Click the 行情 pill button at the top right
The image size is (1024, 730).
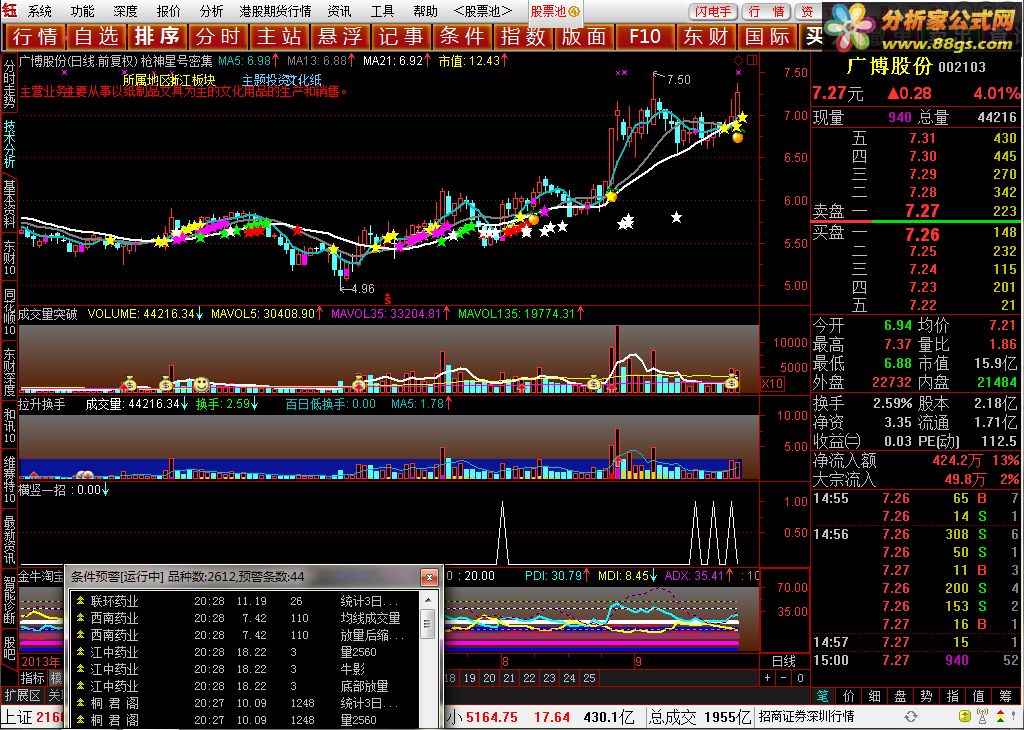tap(767, 12)
